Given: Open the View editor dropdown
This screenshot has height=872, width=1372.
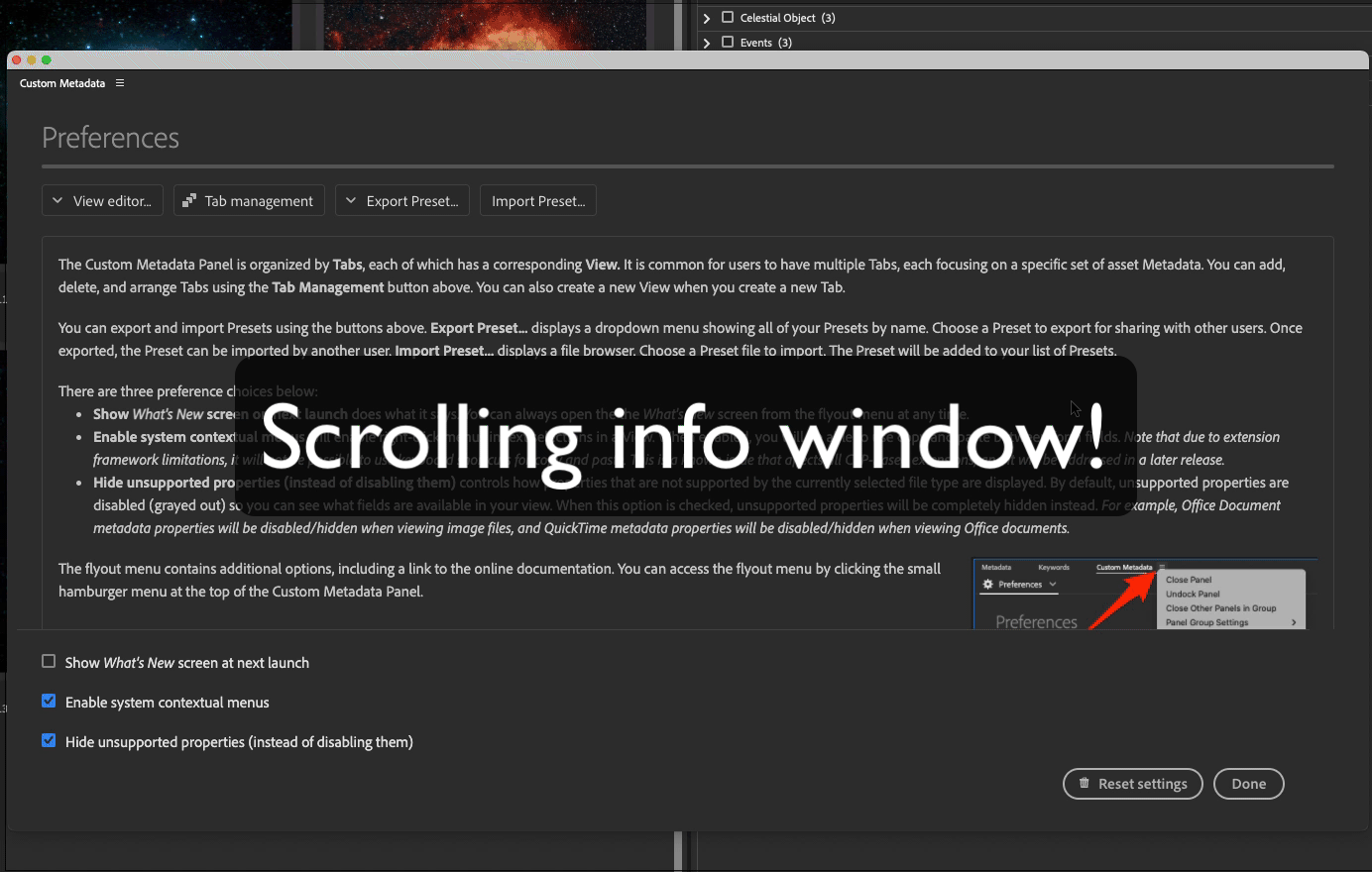Looking at the screenshot, I should [x=103, y=201].
